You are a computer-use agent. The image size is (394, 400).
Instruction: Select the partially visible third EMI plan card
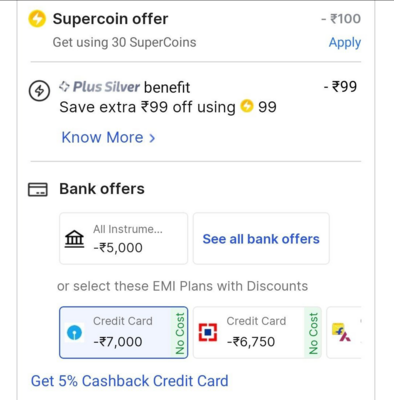344,333
